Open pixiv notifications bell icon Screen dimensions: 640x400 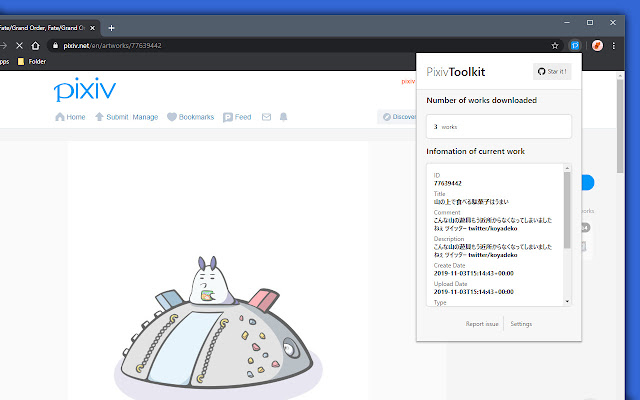[x=284, y=117]
